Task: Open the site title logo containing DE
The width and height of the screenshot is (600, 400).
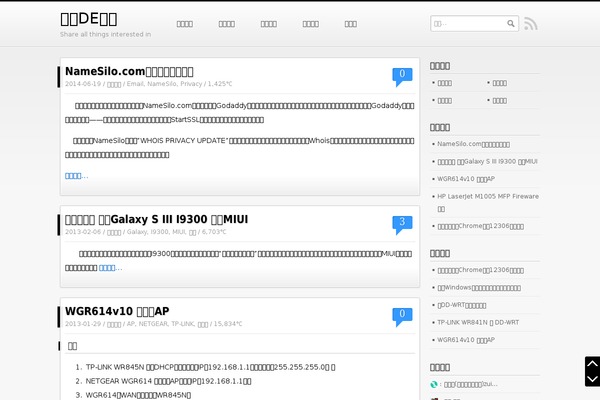Action: tap(89, 19)
